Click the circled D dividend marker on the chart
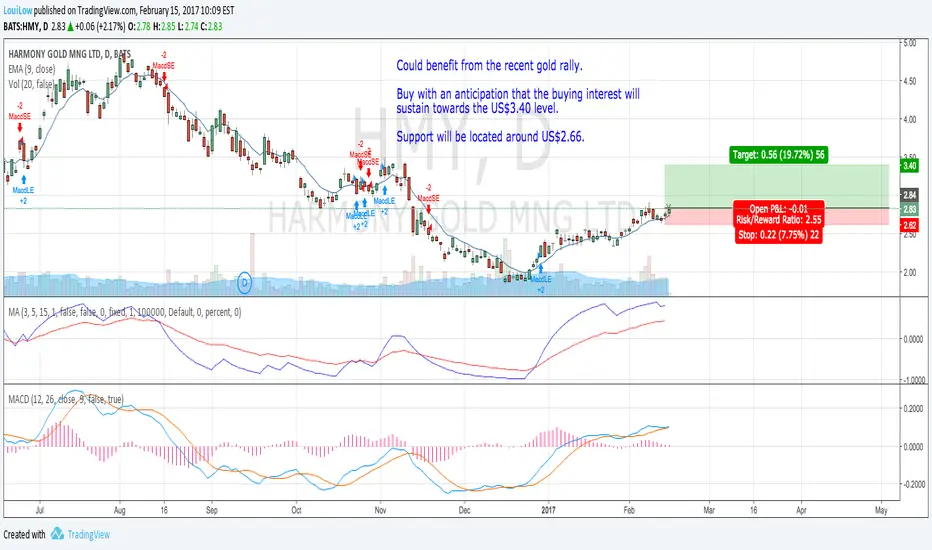 click(245, 283)
